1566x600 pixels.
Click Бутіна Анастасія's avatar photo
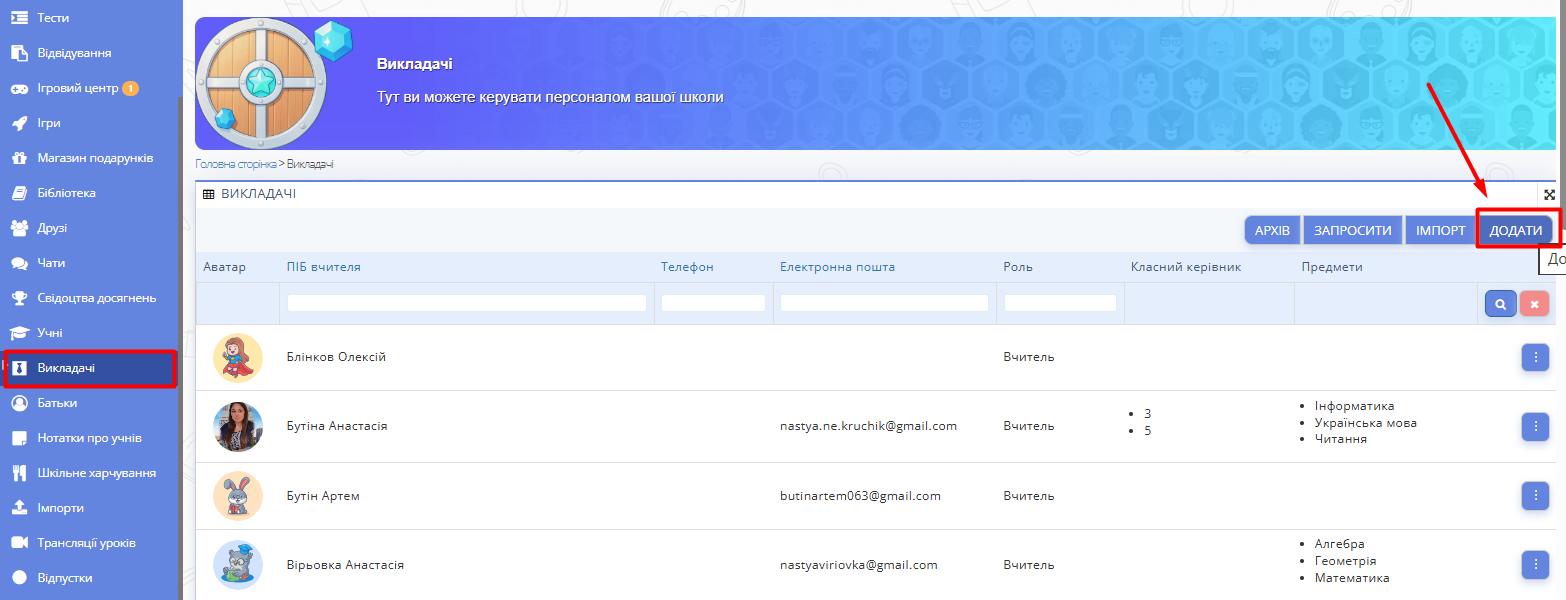pyautogui.click(x=238, y=427)
